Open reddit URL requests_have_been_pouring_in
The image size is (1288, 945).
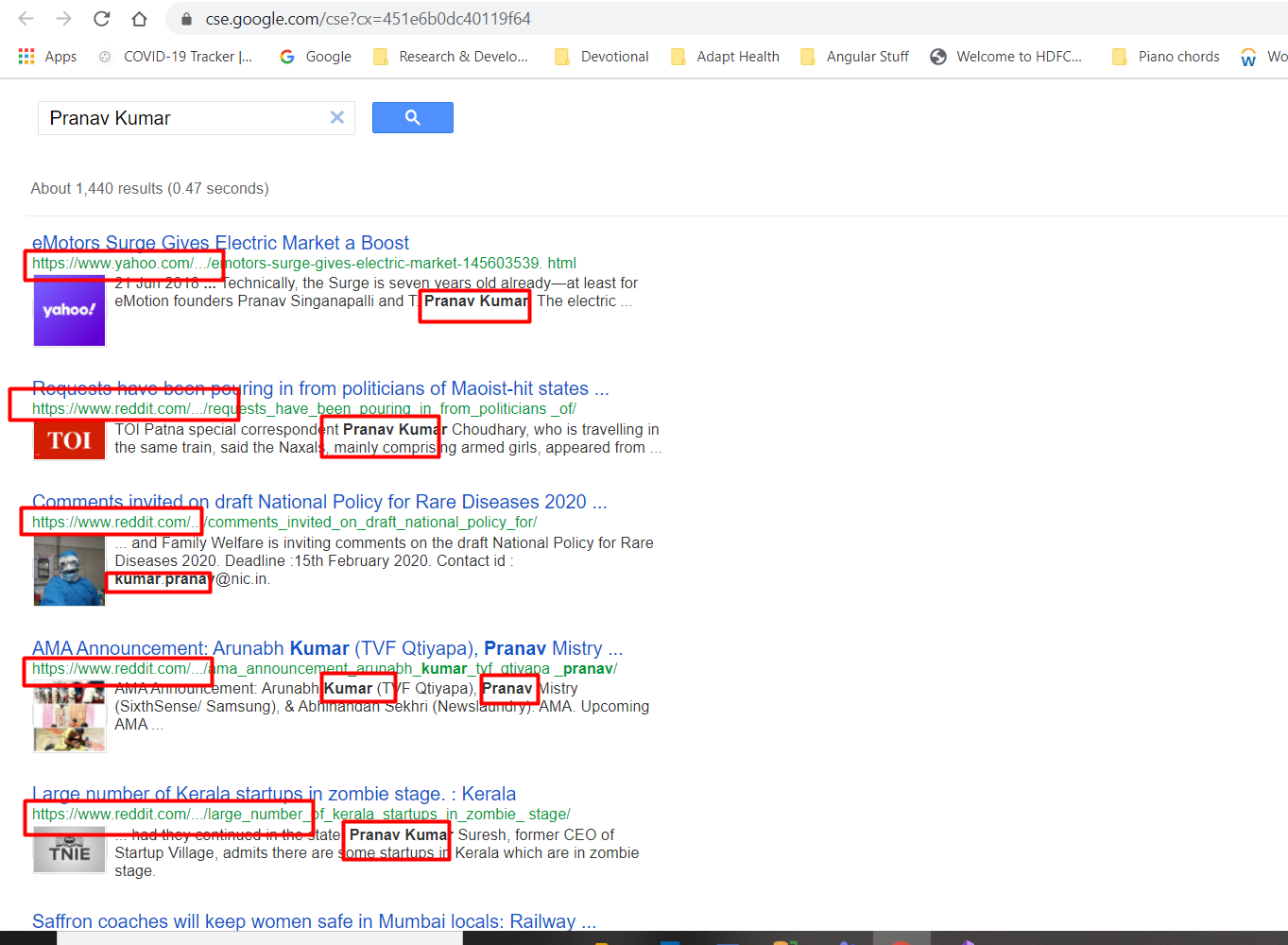(x=304, y=408)
